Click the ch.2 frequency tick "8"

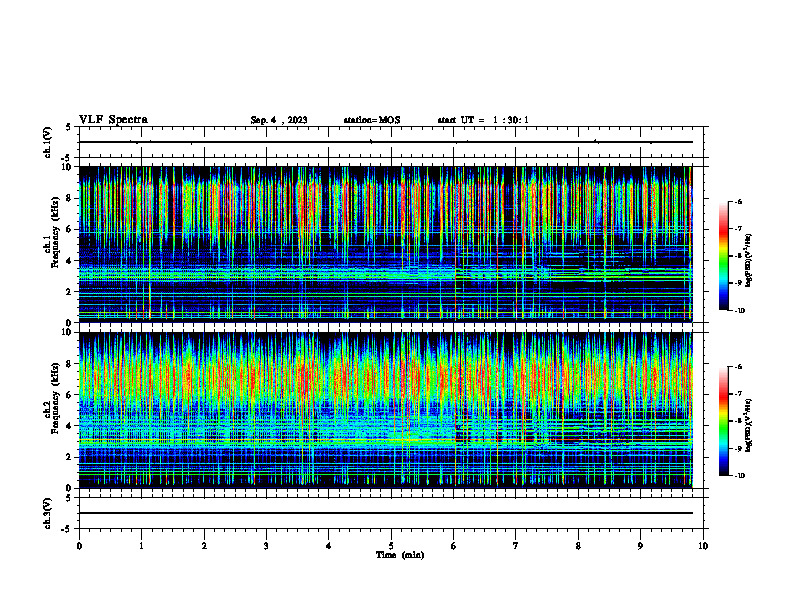tap(70, 364)
